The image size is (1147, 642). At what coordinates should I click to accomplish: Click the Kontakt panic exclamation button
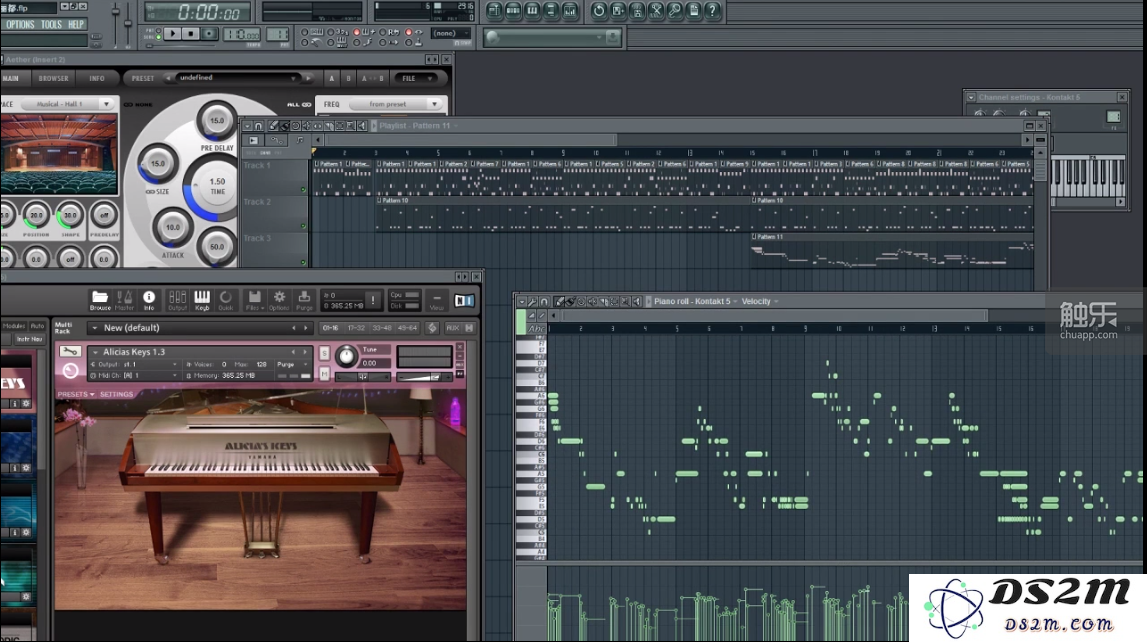pos(373,300)
